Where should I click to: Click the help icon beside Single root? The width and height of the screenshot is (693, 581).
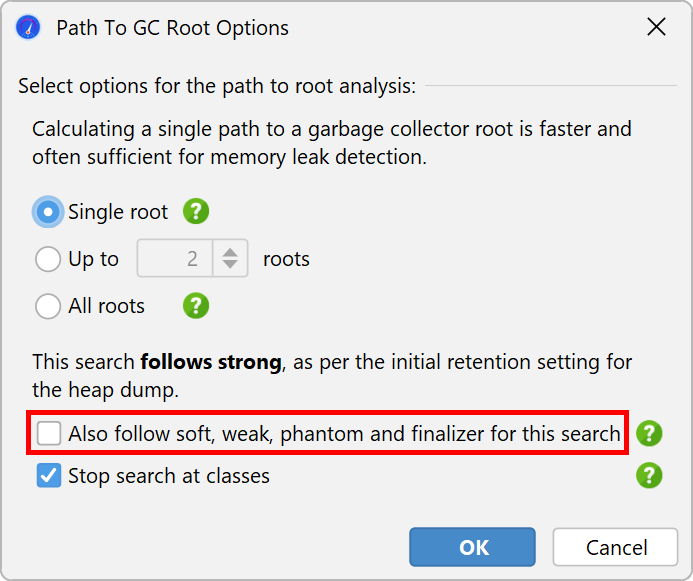click(196, 211)
